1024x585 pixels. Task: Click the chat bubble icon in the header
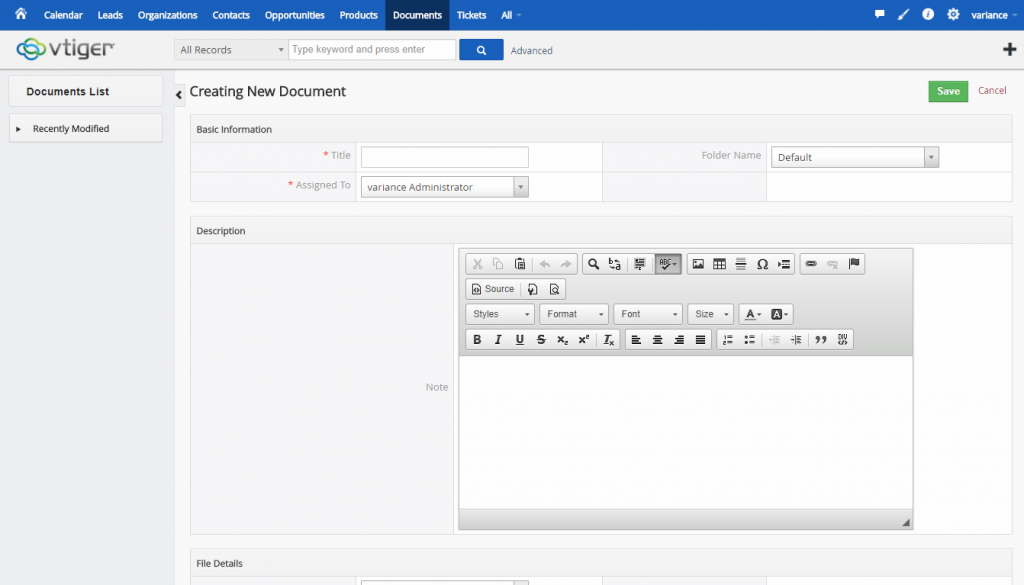pyautogui.click(x=881, y=14)
